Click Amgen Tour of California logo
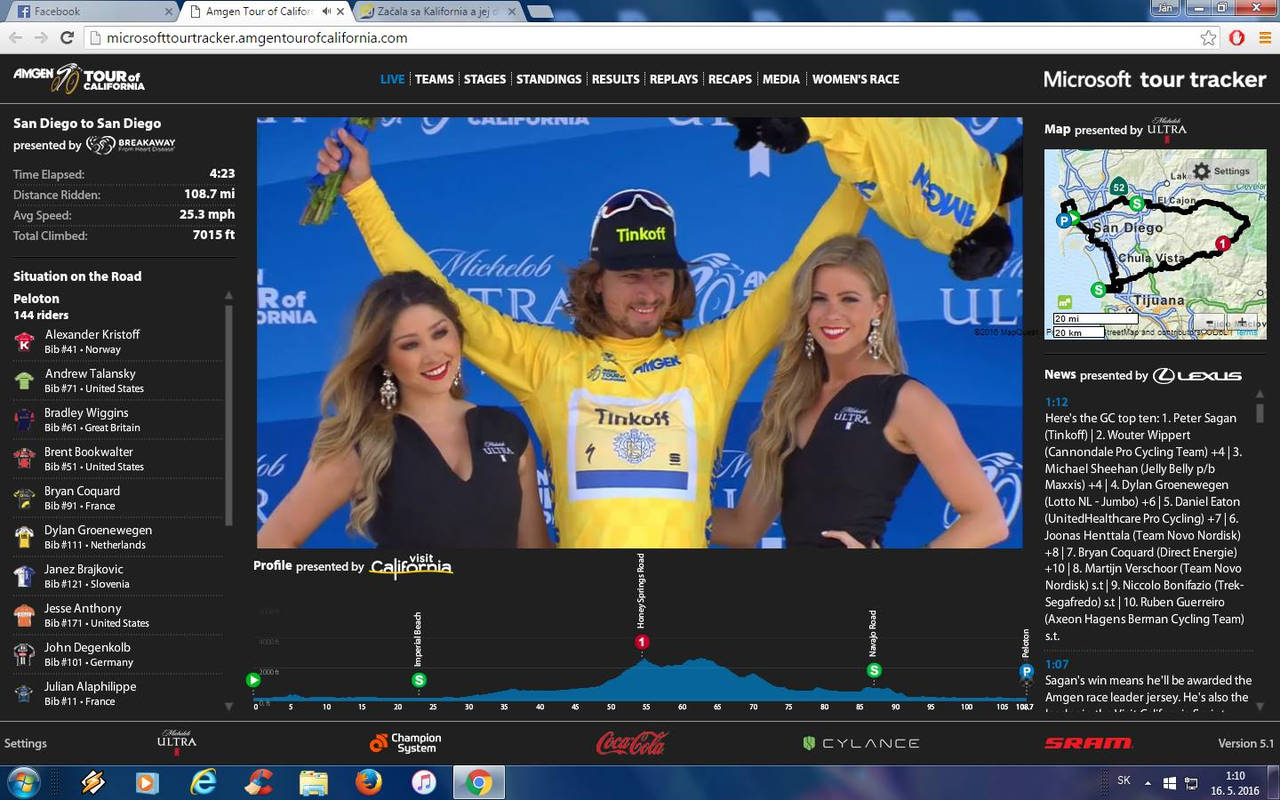 77,79
